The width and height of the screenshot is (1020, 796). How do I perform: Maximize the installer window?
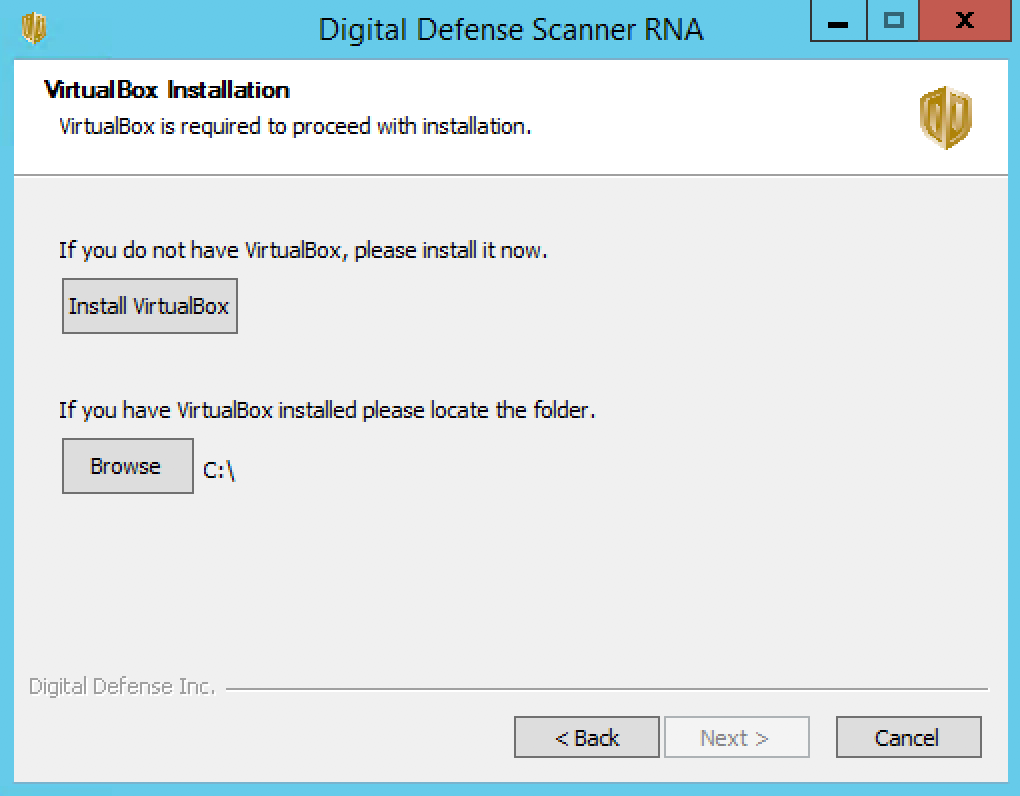[x=893, y=21]
